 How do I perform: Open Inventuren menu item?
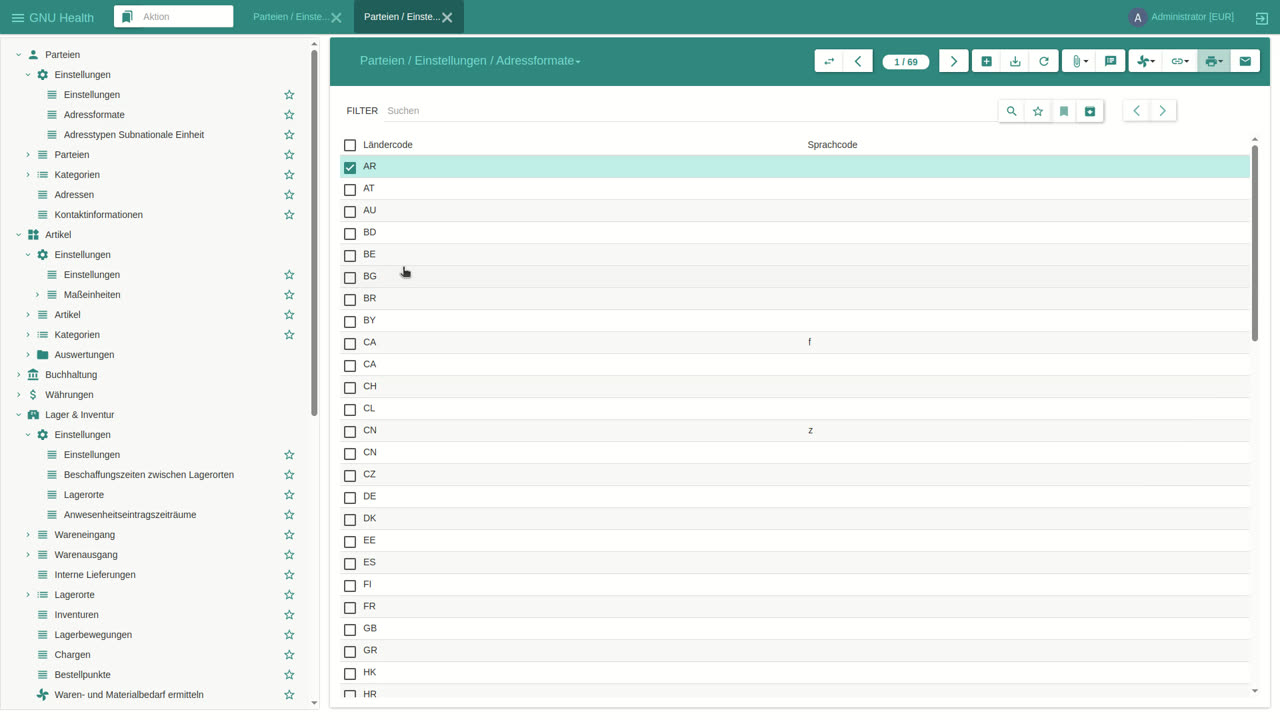pos(76,615)
